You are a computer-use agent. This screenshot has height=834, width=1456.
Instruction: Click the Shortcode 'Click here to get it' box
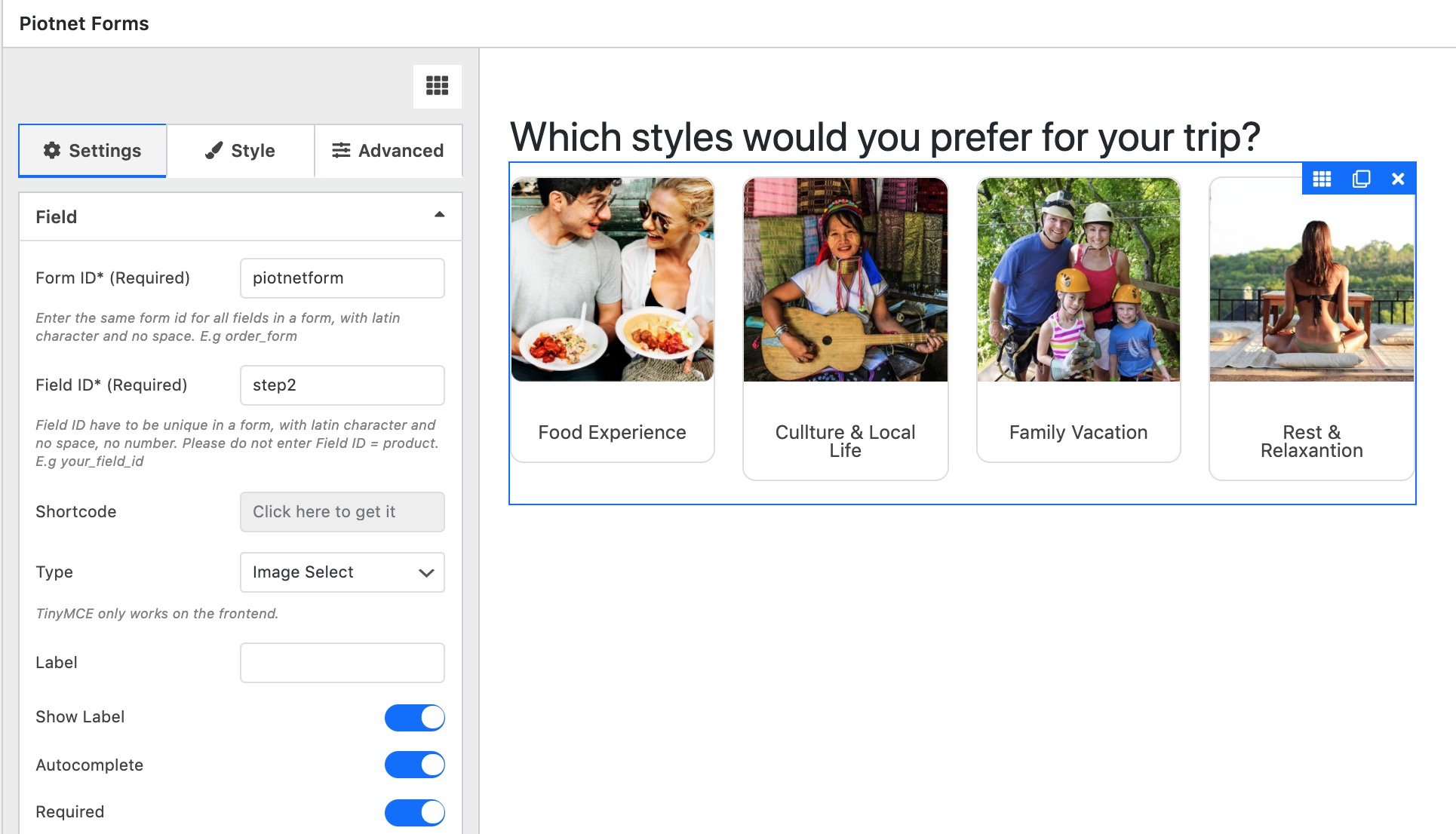tap(342, 512)
